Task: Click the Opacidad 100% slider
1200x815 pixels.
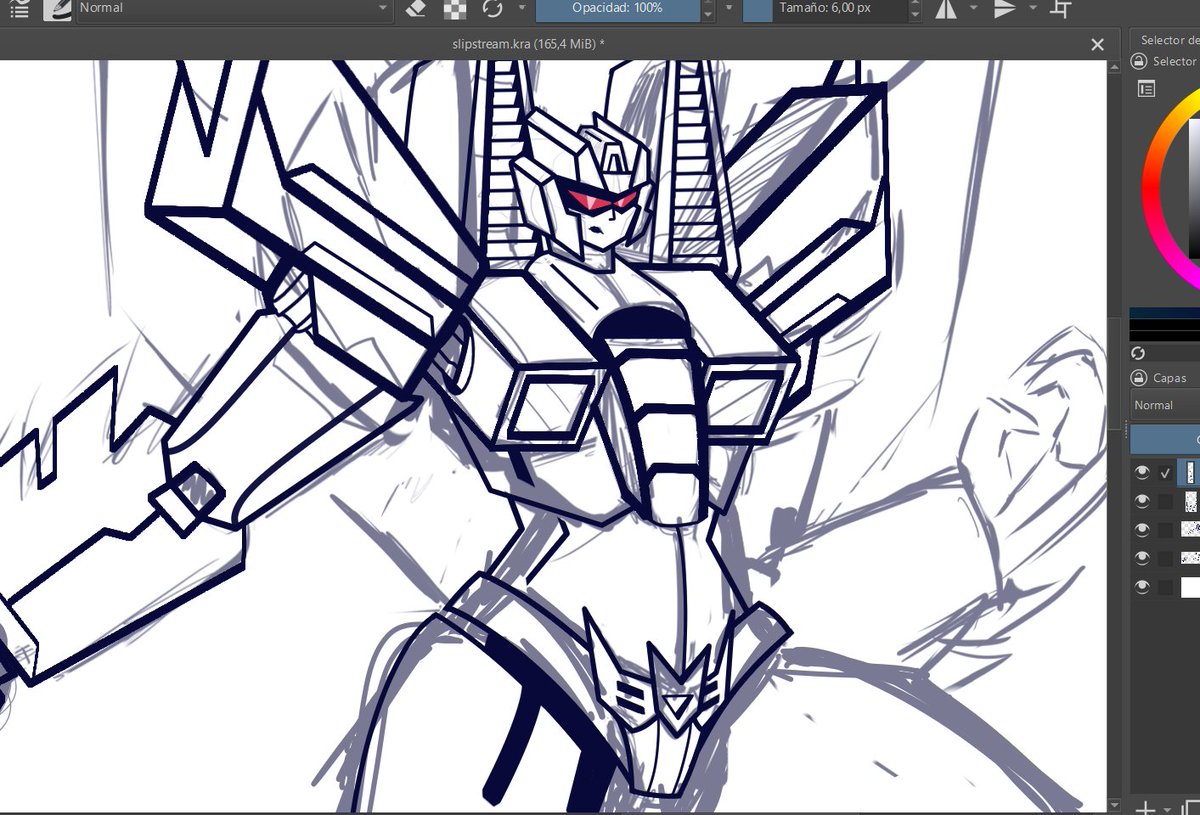Action: pos(617,8)
